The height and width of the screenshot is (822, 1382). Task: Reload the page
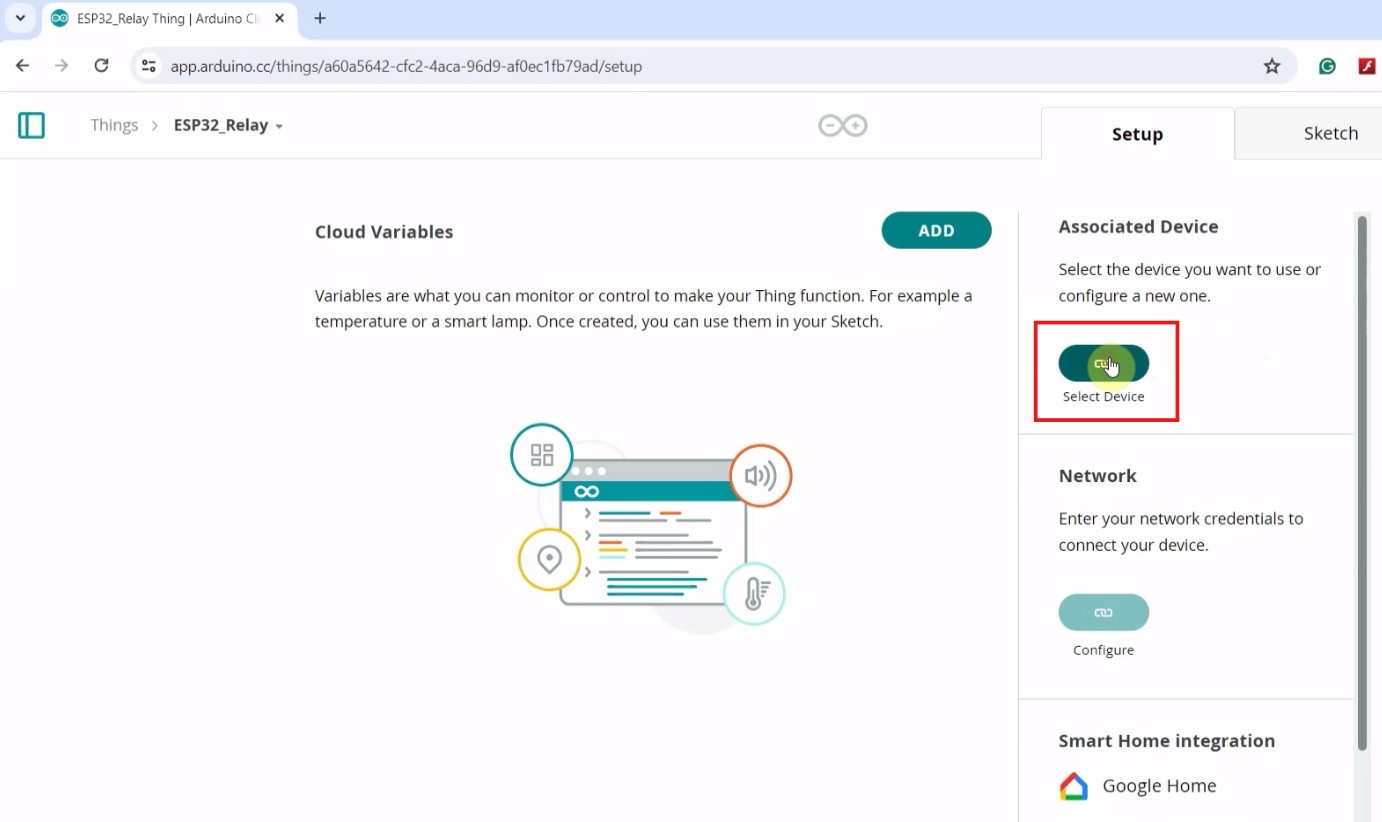click(101, 66)
